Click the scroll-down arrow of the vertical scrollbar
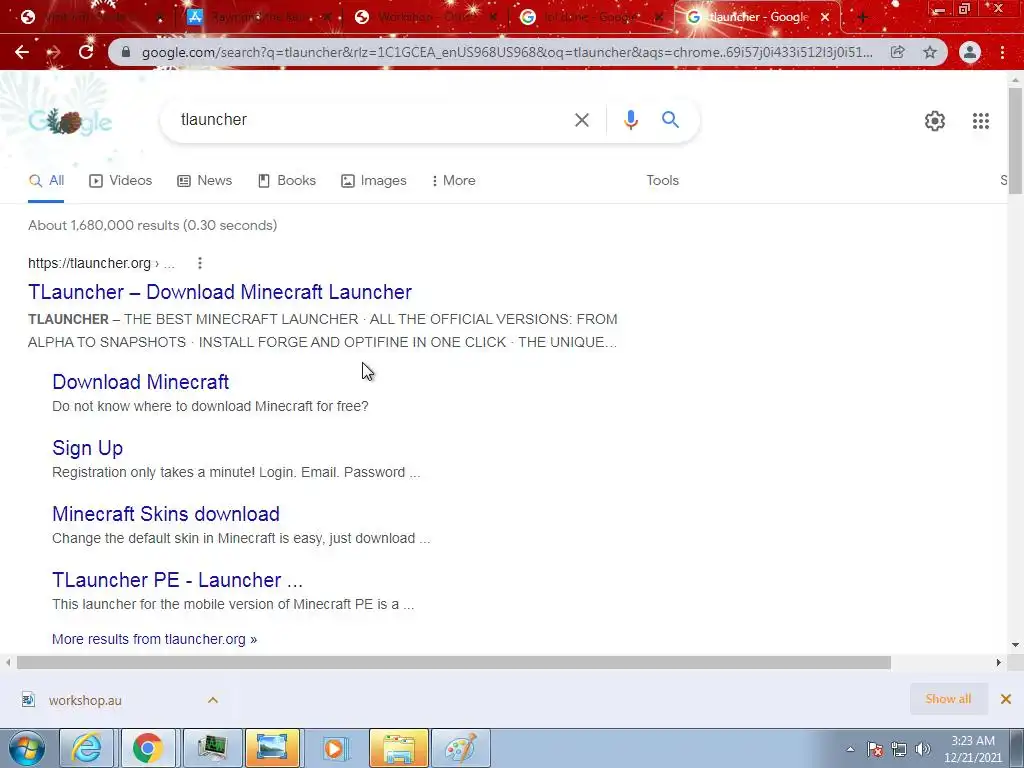Screen dimensions: 1024x768 pos(1015,645)
